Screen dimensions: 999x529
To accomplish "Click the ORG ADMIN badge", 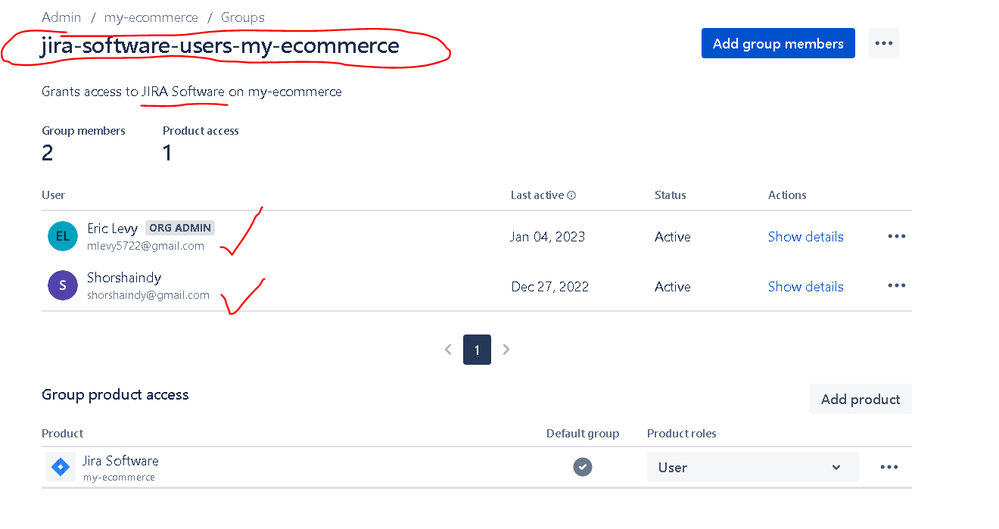I will [x=180, y=228].
